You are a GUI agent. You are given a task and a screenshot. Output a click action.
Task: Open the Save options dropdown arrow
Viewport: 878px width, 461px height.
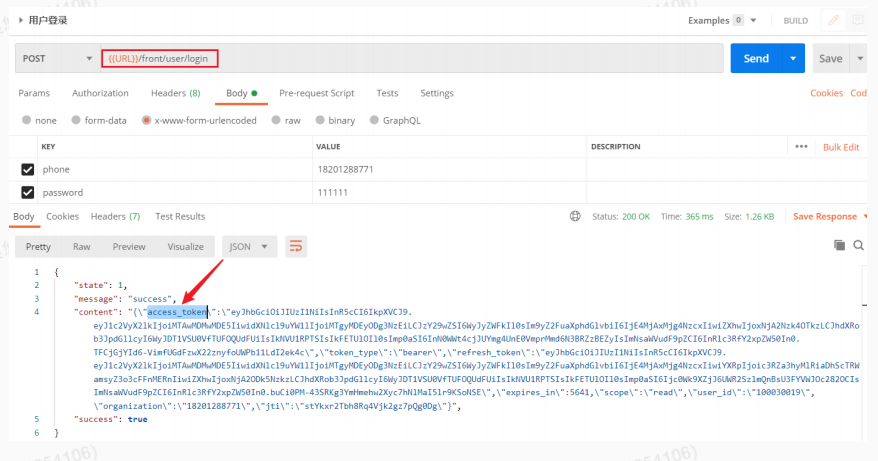click(860, 58)
